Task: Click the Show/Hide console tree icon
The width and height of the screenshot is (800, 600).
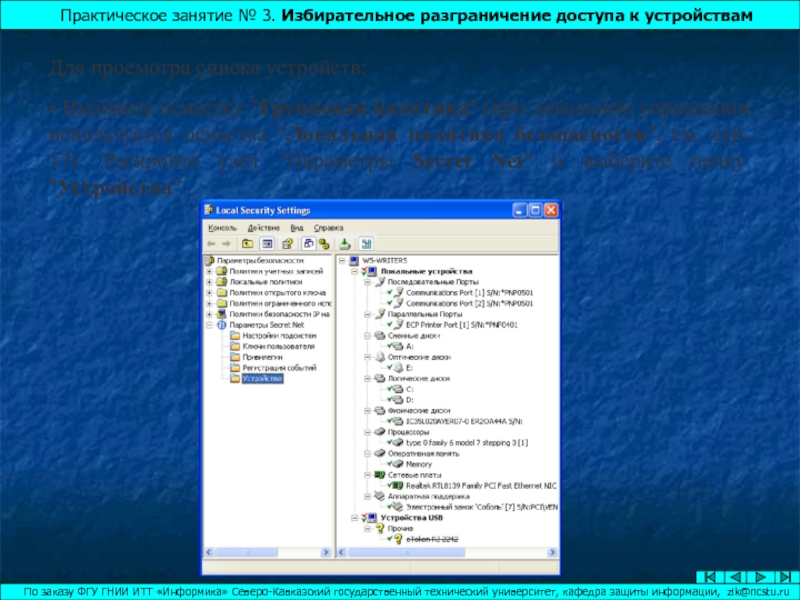Action: click(267, 243)
